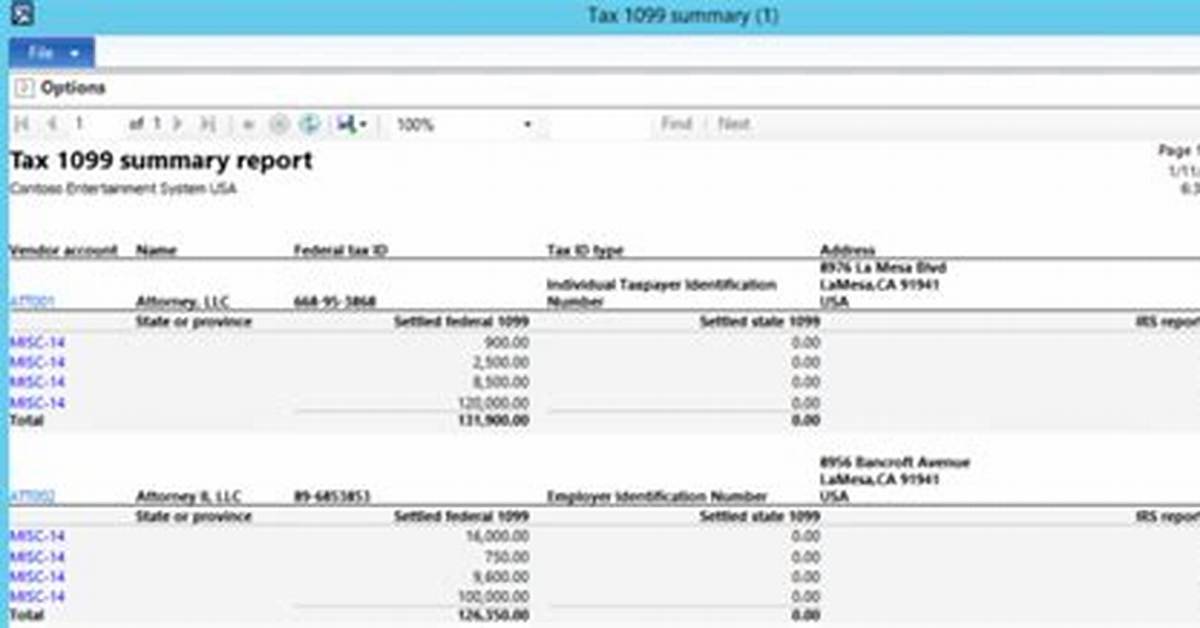This screenshot has width=1200, height=628.
Task: Select Individual Taxpayer Identification text
Action: 661,285
